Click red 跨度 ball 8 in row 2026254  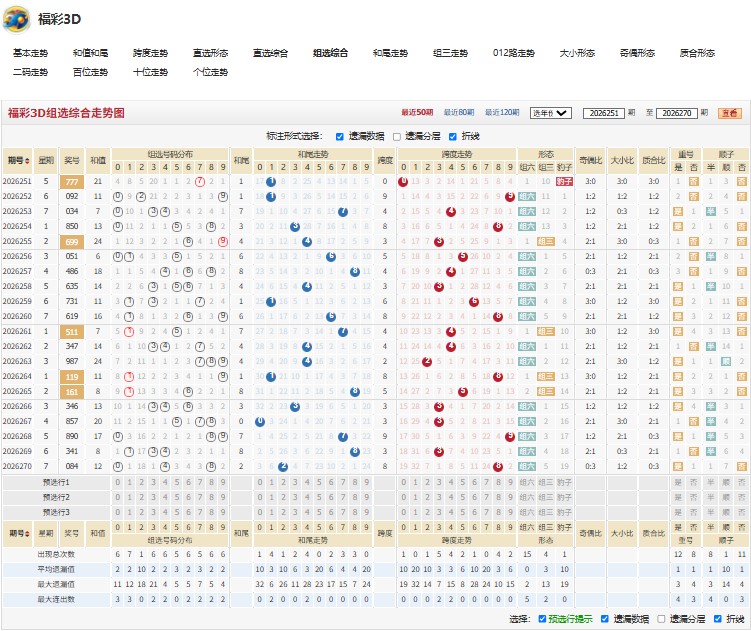pos(498,227)
